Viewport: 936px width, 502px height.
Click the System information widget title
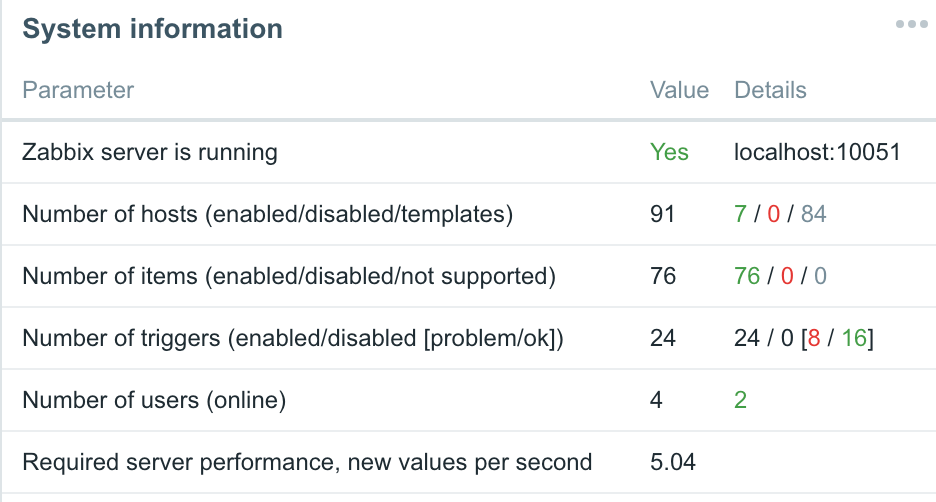tap(152, 29)
